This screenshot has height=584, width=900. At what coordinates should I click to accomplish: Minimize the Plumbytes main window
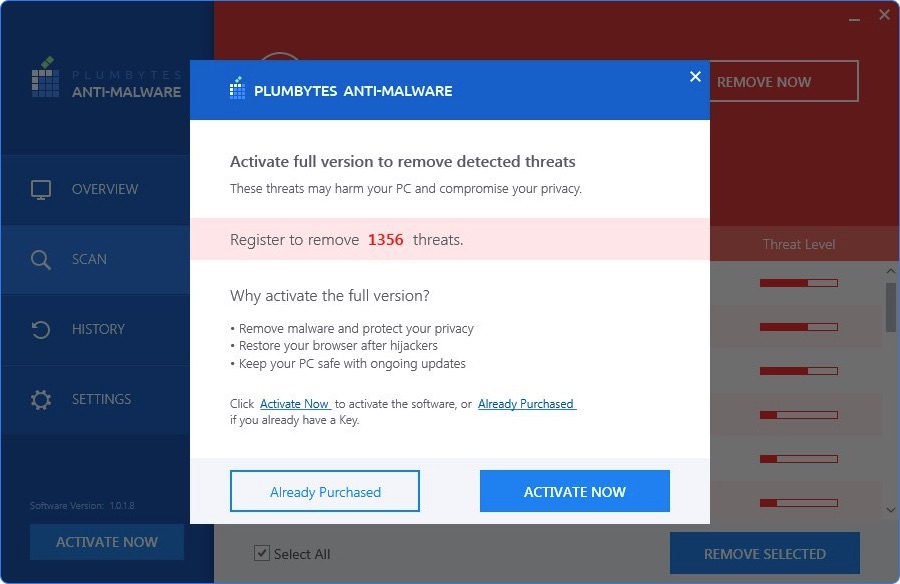tap(855, 16)
